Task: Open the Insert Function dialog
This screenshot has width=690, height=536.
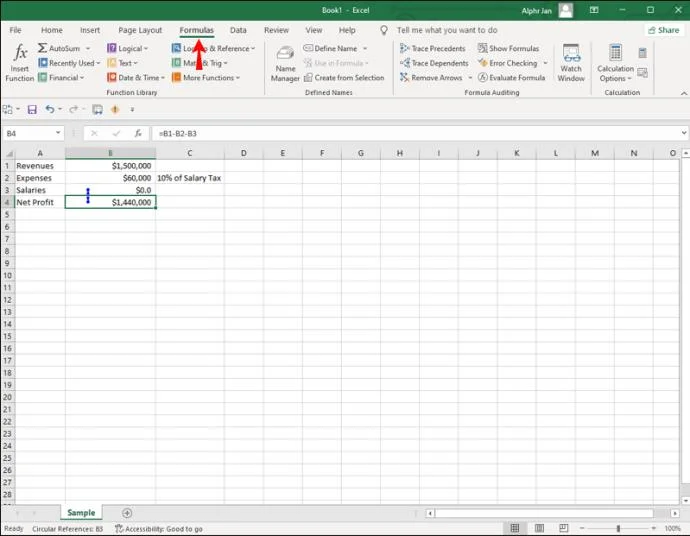Action: click(x=20, y=63)
